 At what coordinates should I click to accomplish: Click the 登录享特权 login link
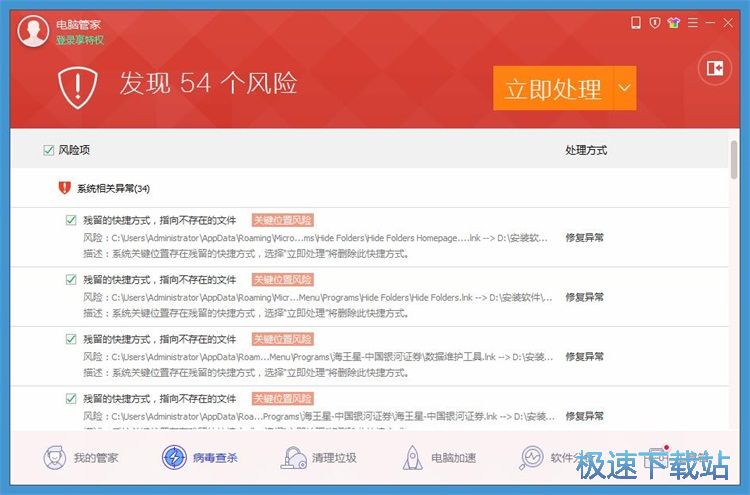[80, 40]
